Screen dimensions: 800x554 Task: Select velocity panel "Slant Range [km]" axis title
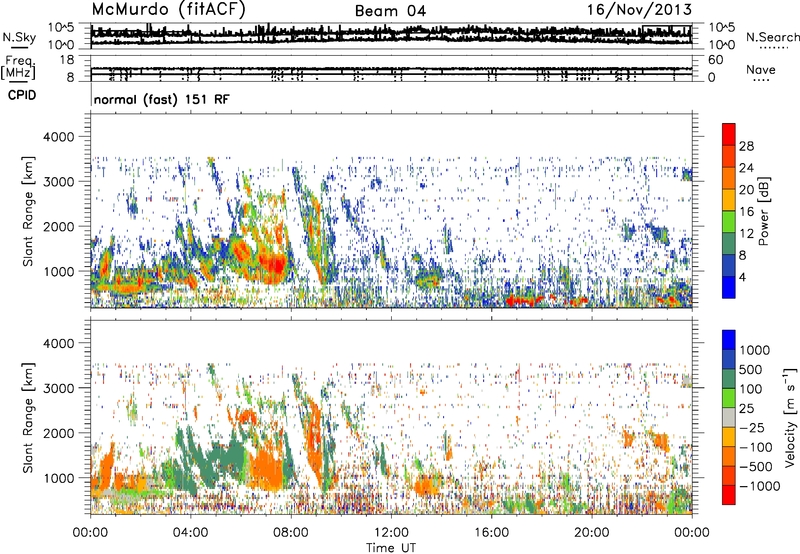(28, 418)
